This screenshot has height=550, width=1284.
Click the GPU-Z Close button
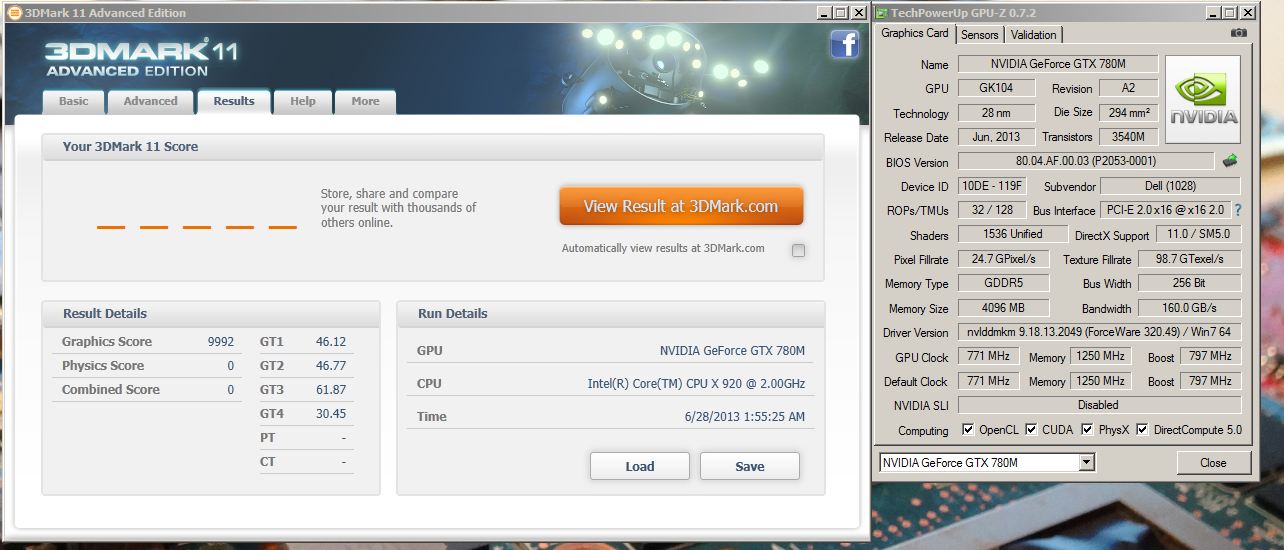click(x=1213, y=463)
